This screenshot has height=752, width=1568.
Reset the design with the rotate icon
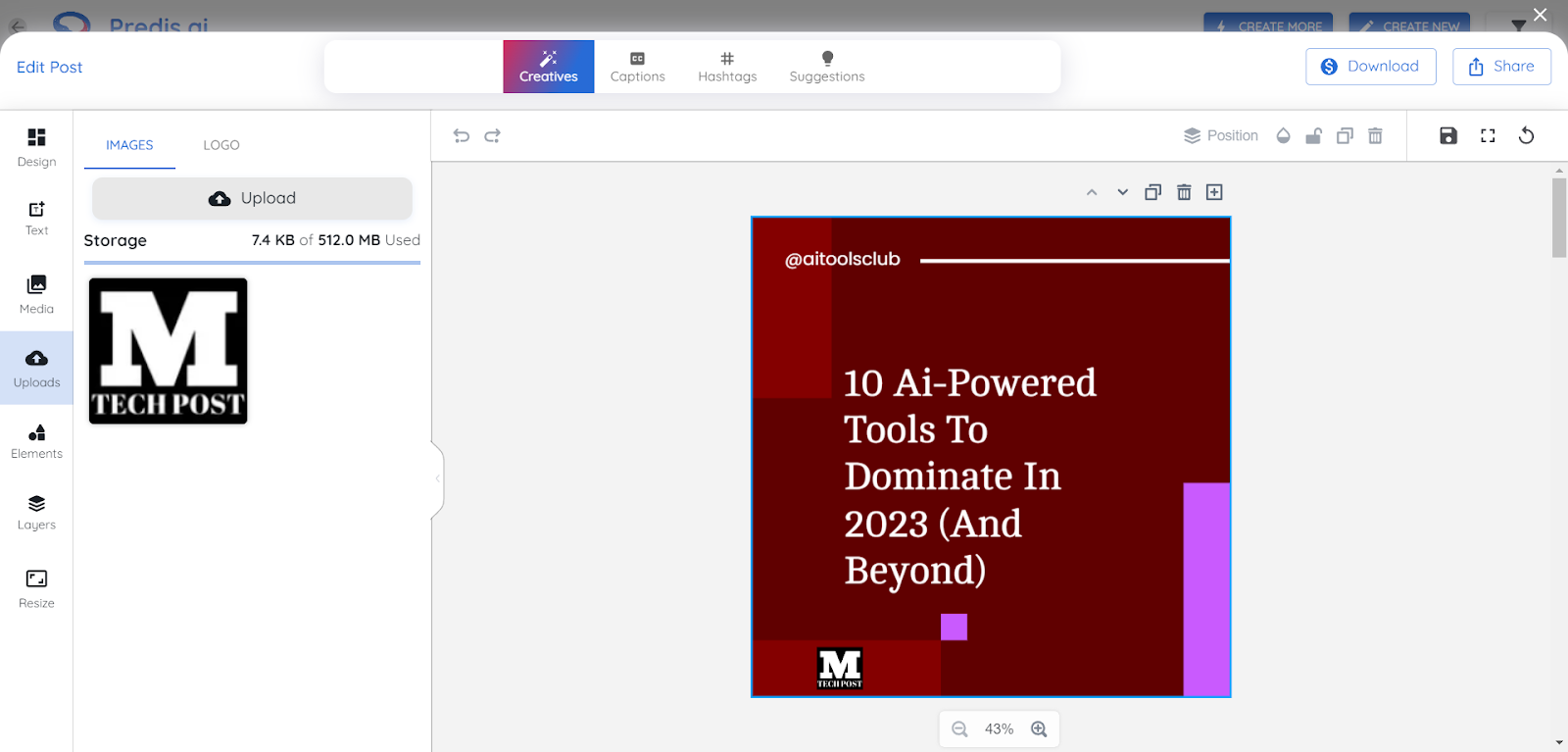[1526, 136]
